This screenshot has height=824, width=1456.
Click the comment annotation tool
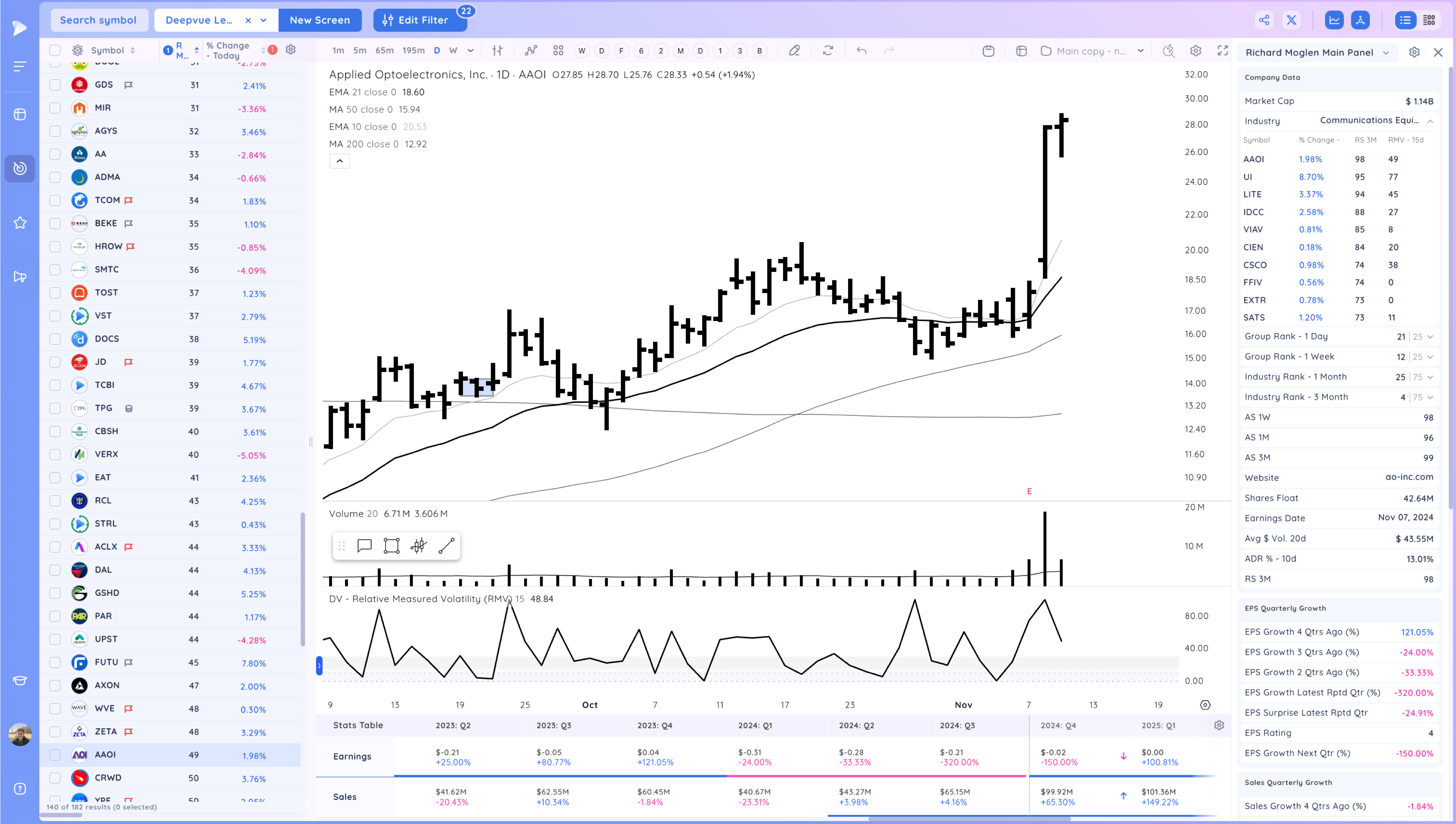(364, 546)
